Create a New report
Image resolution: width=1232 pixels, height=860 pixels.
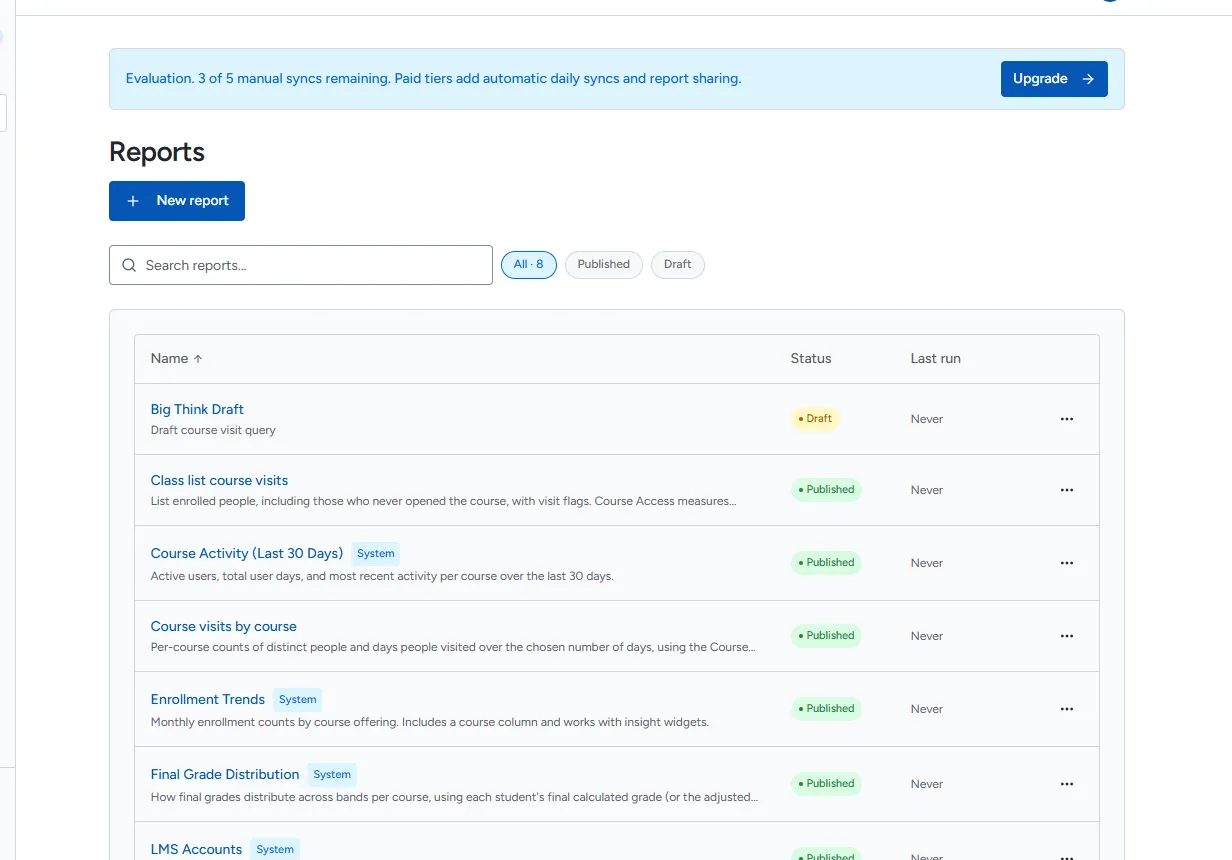[x=177, y=201]
